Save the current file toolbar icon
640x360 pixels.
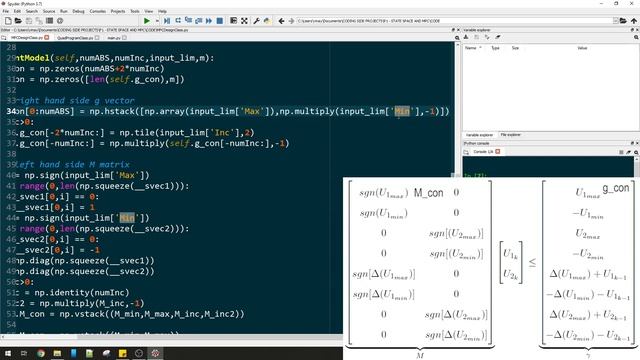[29, 21]
